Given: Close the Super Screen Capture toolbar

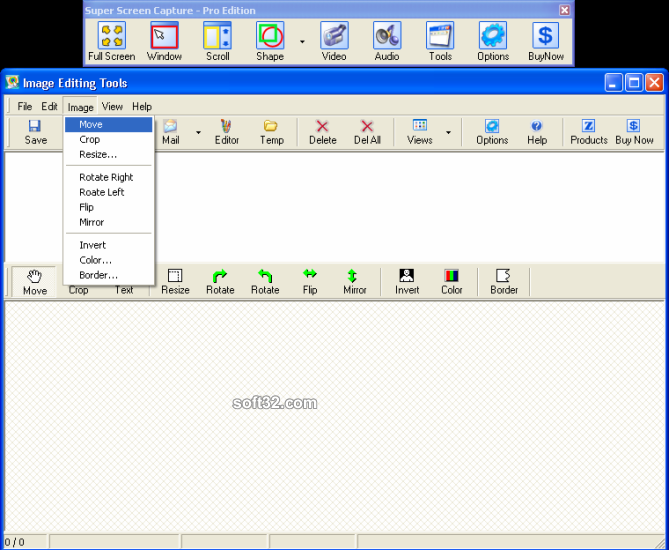Looking at the screenshot, I should pyautogui.click(x=564, y=10).
